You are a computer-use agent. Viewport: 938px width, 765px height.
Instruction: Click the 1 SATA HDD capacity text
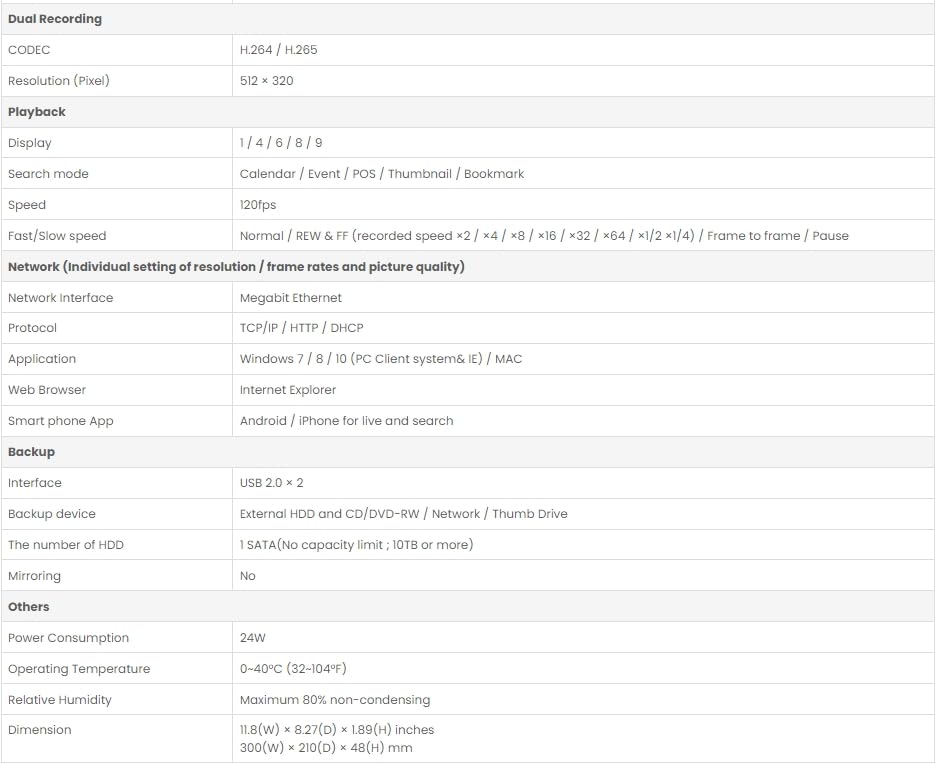(356, 545)
